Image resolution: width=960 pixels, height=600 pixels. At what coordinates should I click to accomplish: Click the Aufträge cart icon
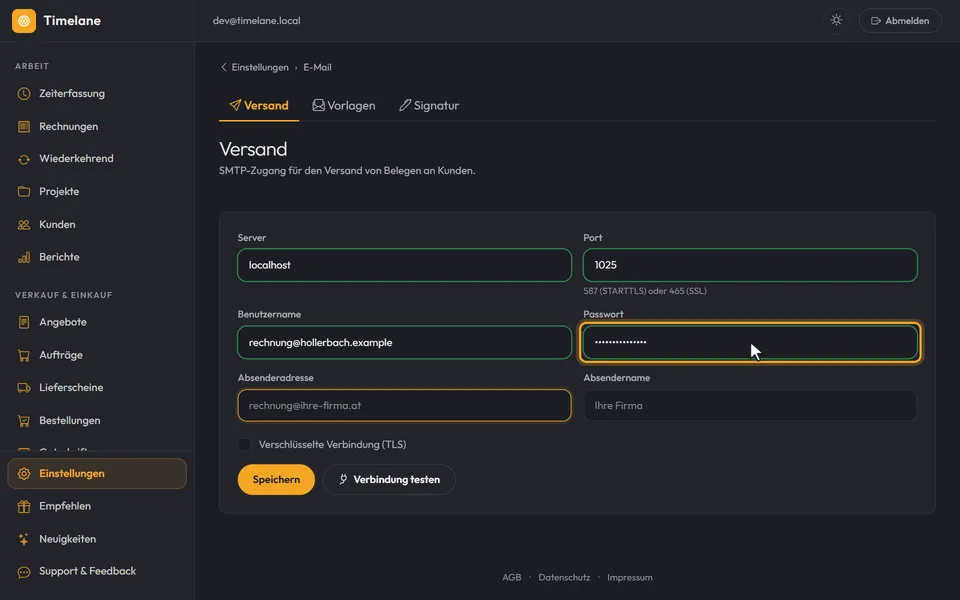pos(24,355)
